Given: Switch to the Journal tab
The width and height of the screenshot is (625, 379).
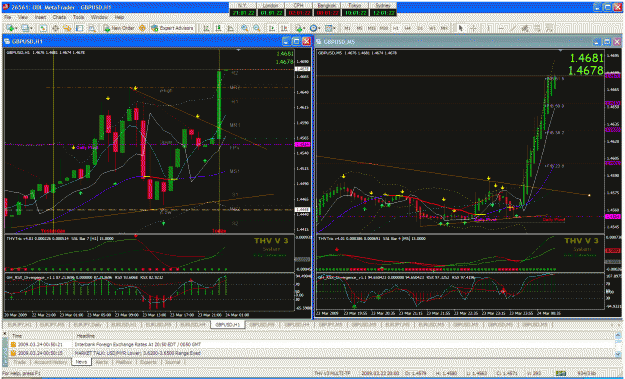Looking at the screenshot, I should (x=172, y=362).
